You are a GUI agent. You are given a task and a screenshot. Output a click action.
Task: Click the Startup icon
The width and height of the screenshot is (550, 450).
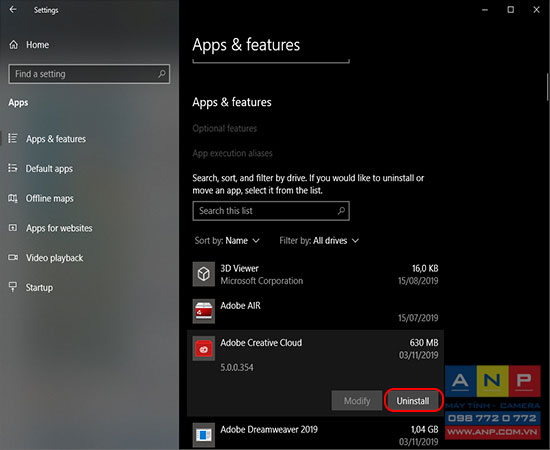(x=13, y=287)
